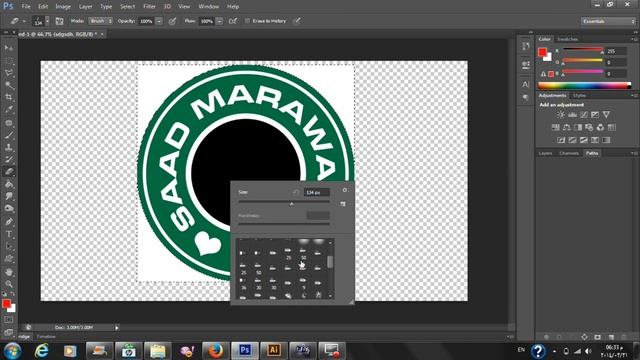640x360 pixels.
Task: Open Firefox from the taskbar
Action: [216, 351]
